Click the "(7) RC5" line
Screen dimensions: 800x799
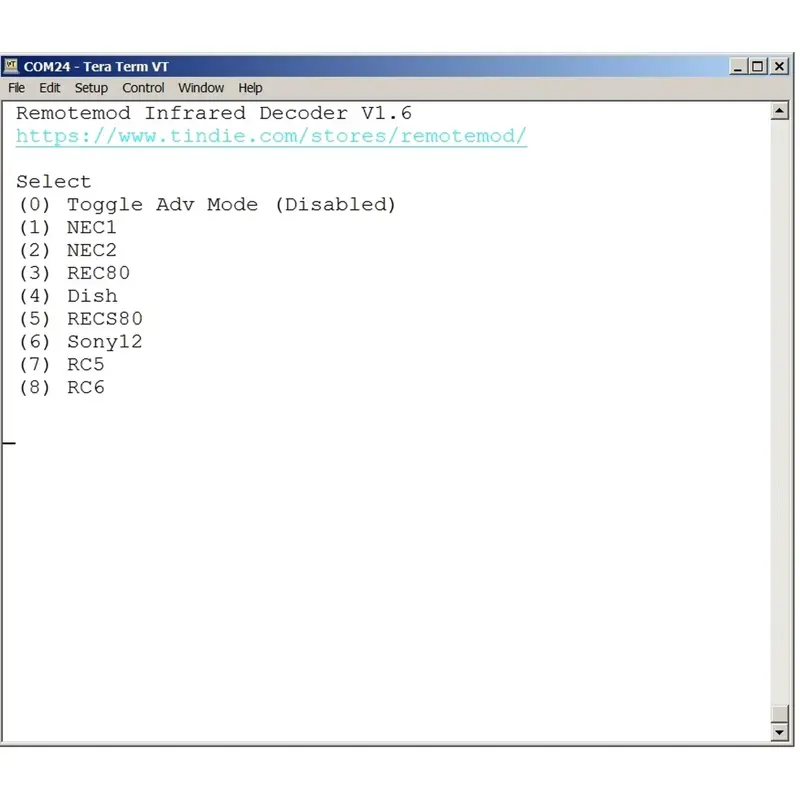61,364
